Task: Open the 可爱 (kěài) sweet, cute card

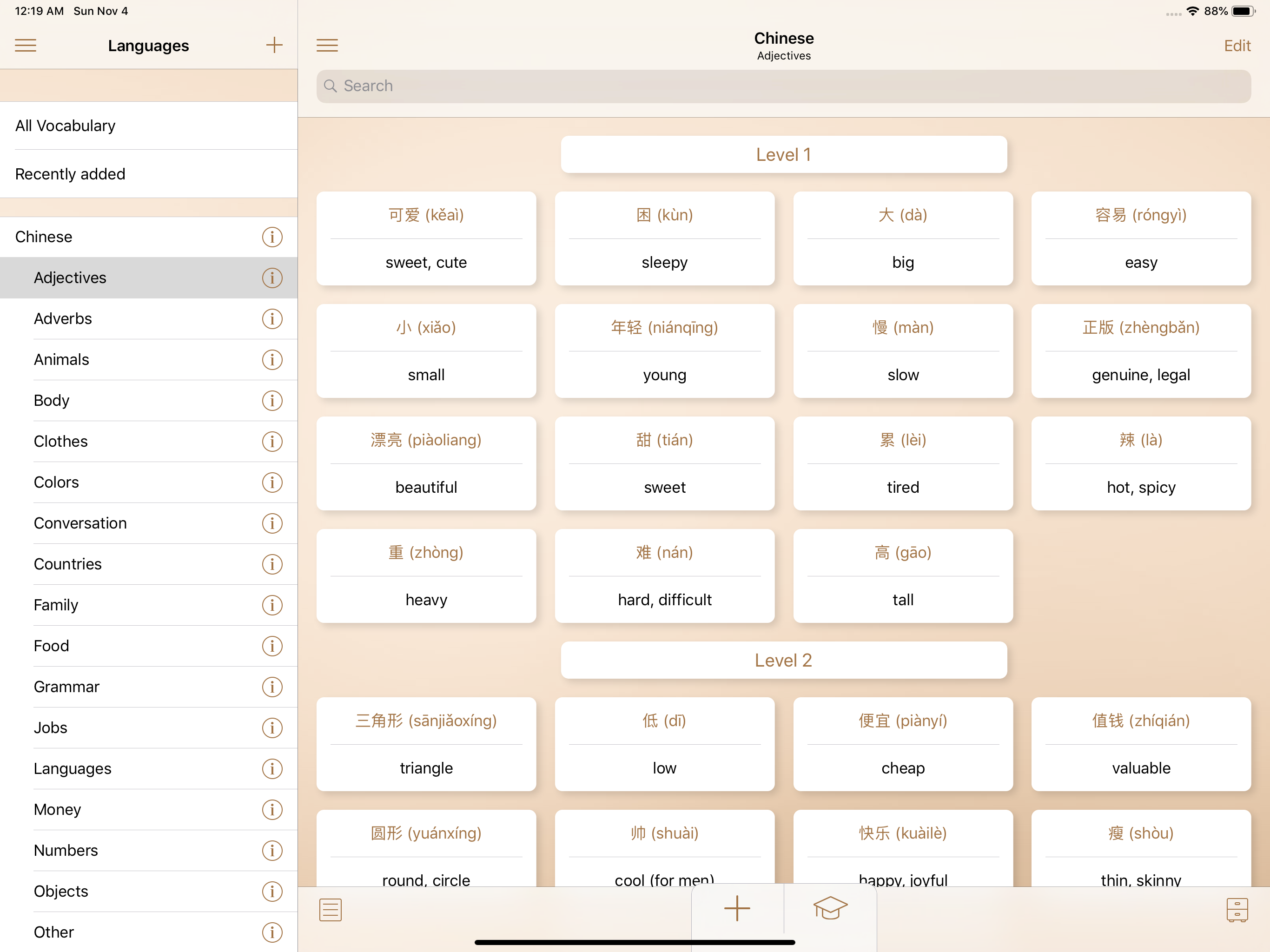Action: coord(426,238)
